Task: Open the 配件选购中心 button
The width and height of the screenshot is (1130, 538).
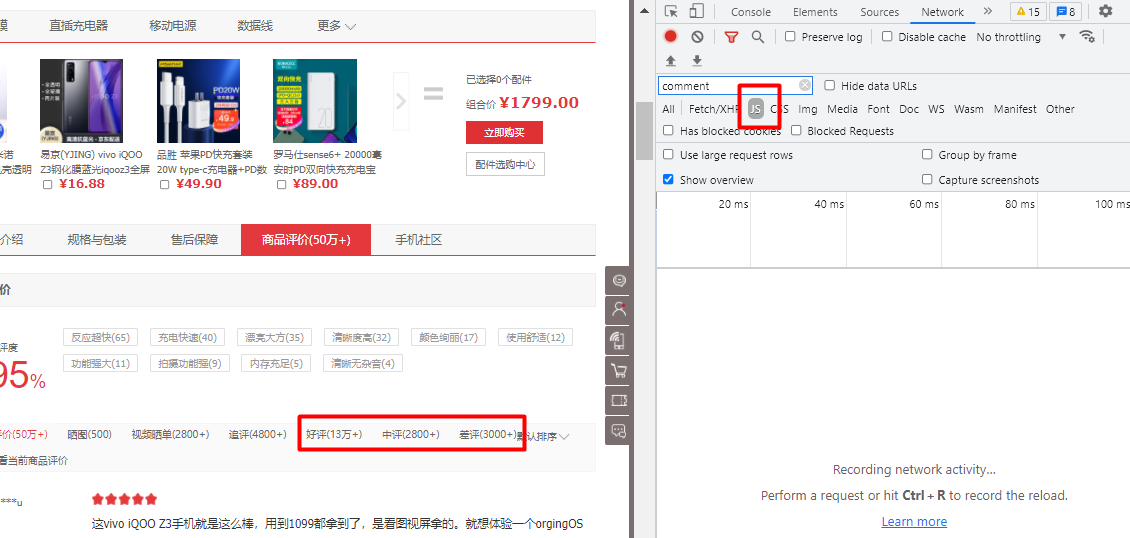Action: point(504,164)
